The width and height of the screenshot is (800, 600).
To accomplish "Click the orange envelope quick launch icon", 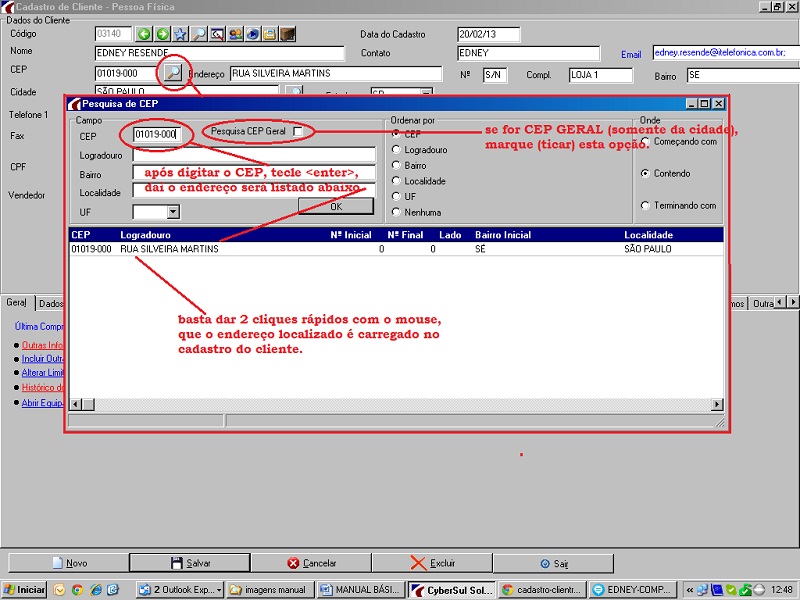I will tap(60, 590).
